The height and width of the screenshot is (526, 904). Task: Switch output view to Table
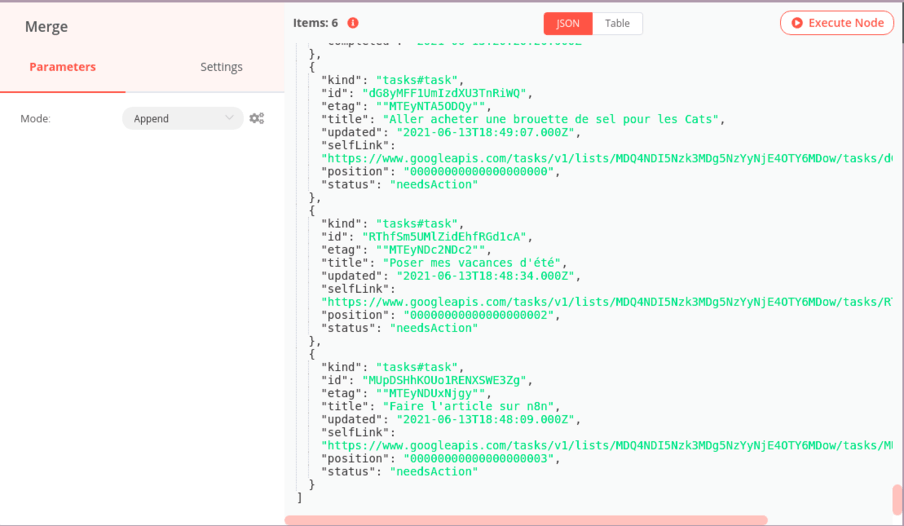tap(617, 23)
